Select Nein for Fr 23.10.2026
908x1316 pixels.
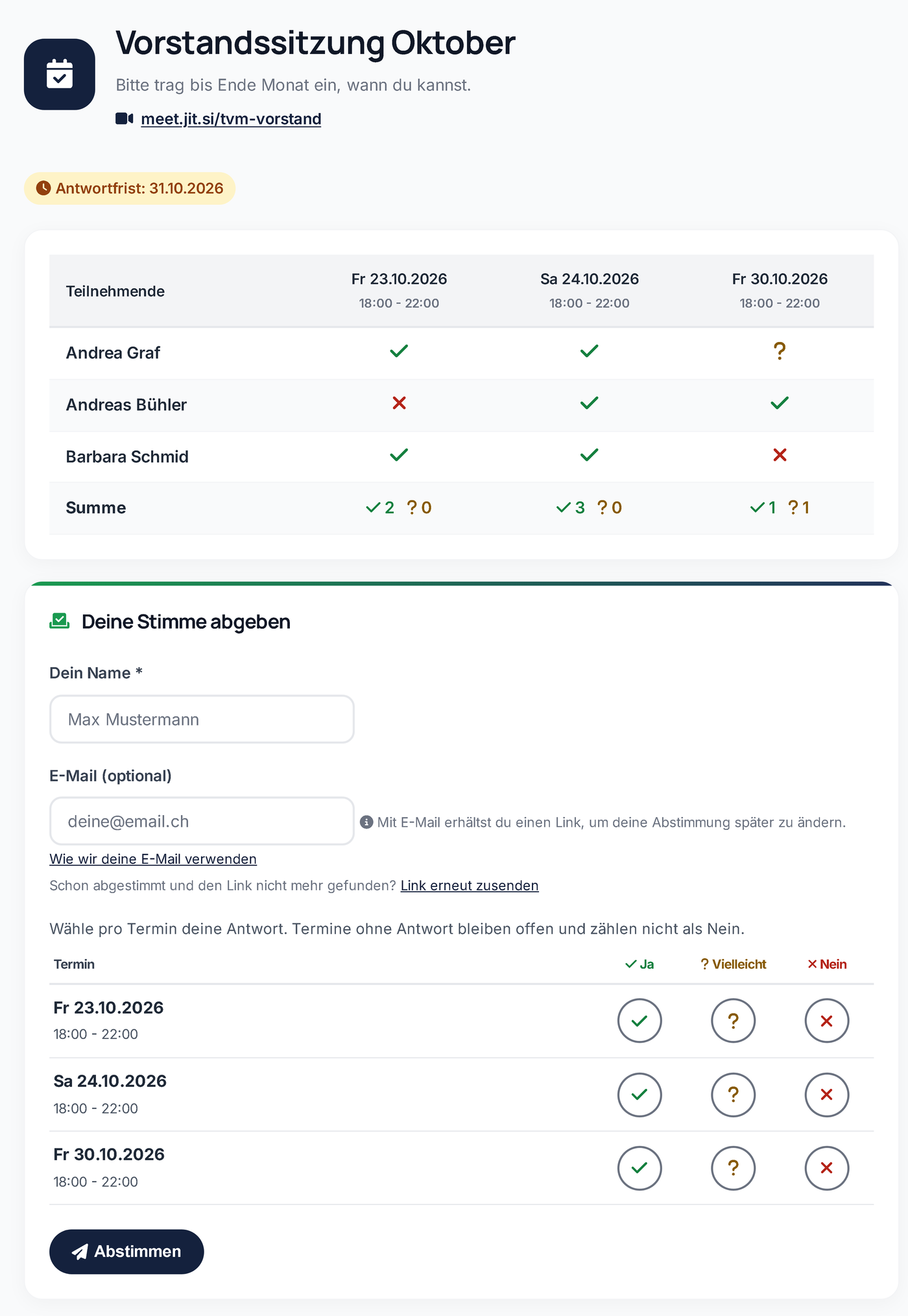point(827,1021)
